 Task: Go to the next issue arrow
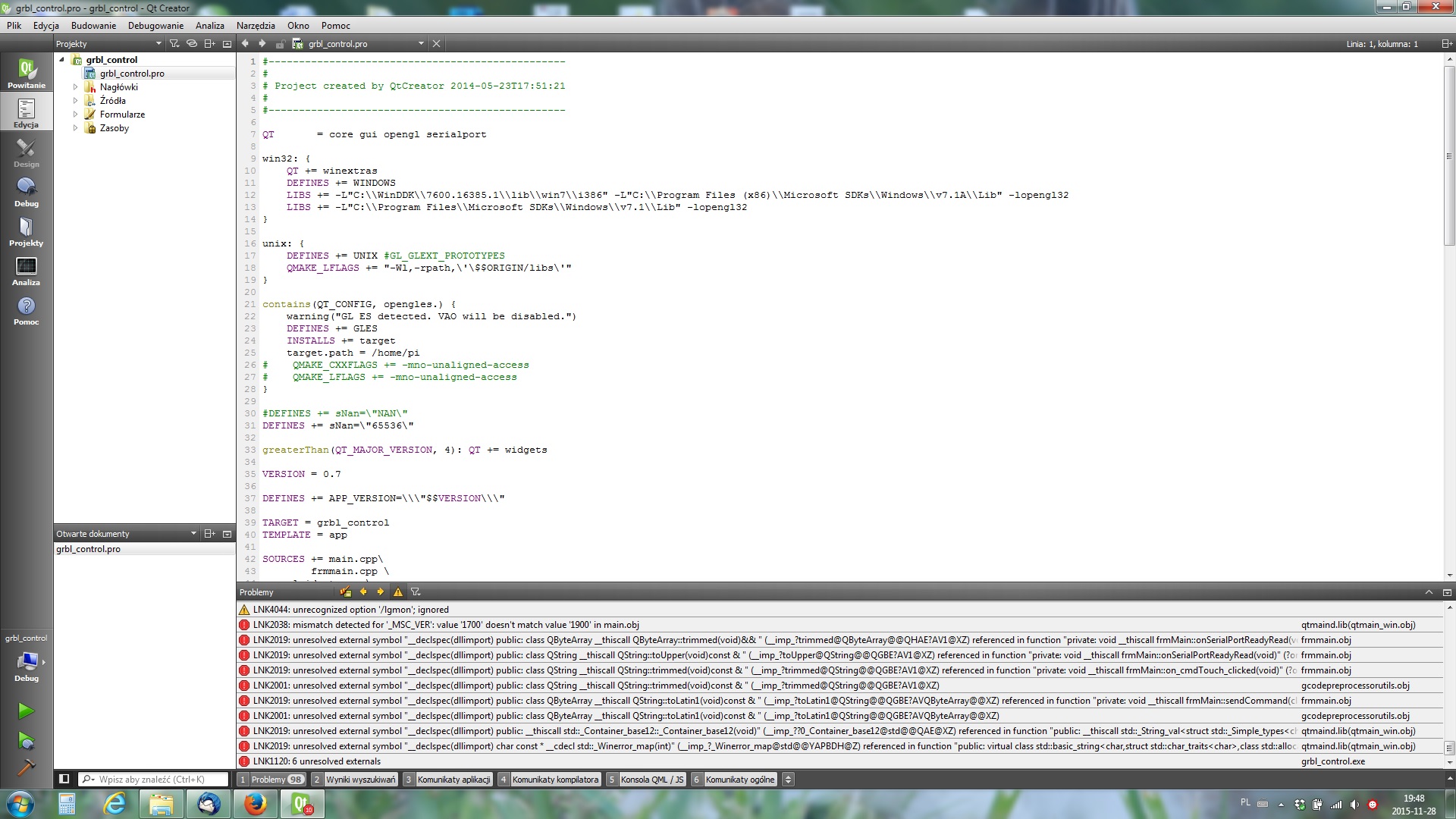(381, 592)
